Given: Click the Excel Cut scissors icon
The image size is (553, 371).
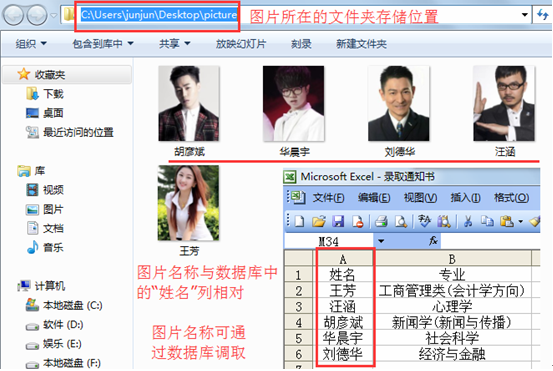Looking at the screenshot, I should tap(468, 221).
